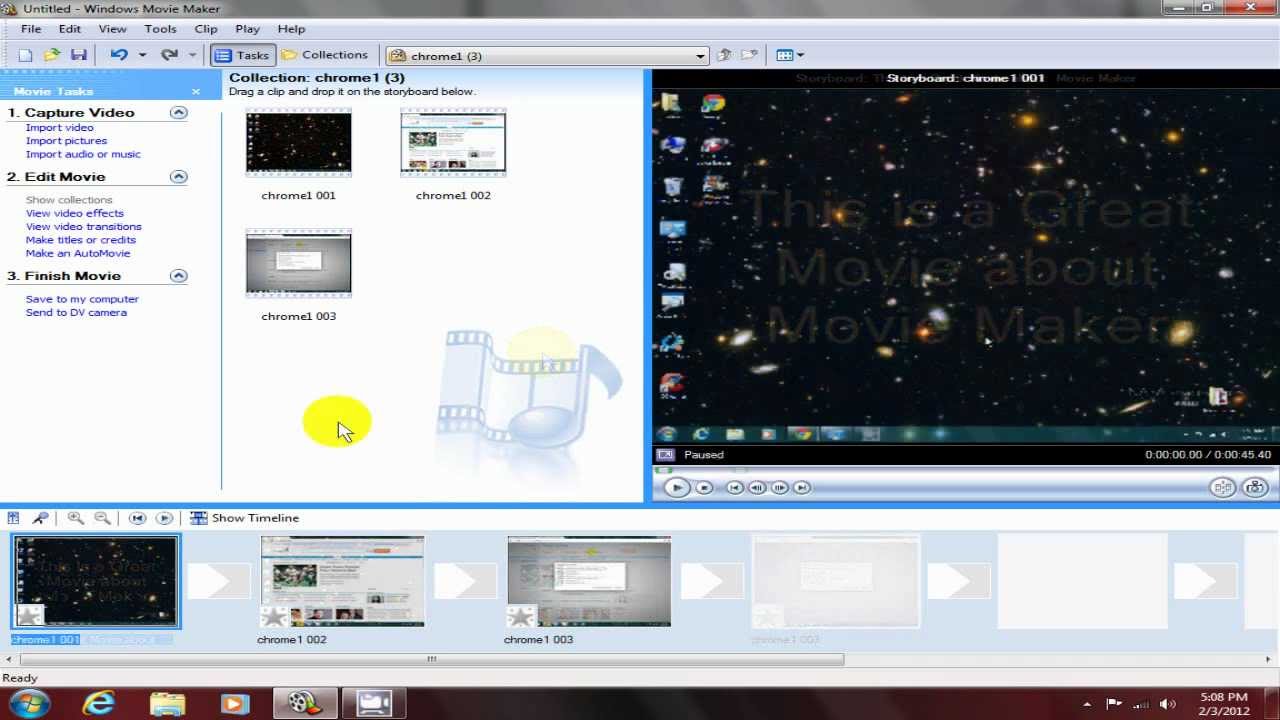Screen dimensions: 1280x720
Task: Click Import audio or music link
Action: coord(83,154)
